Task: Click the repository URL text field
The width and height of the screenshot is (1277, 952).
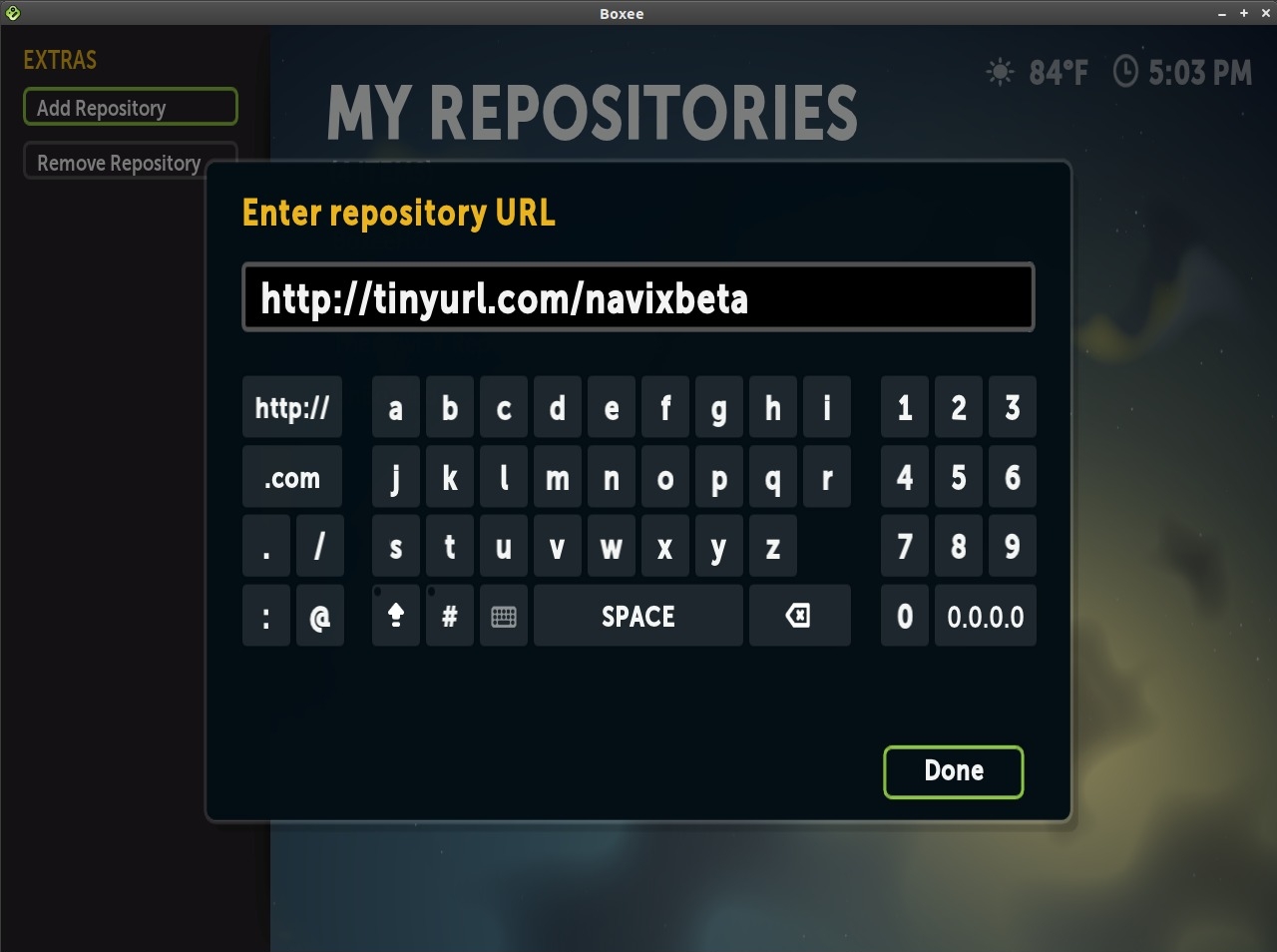Action: point(638,297)
